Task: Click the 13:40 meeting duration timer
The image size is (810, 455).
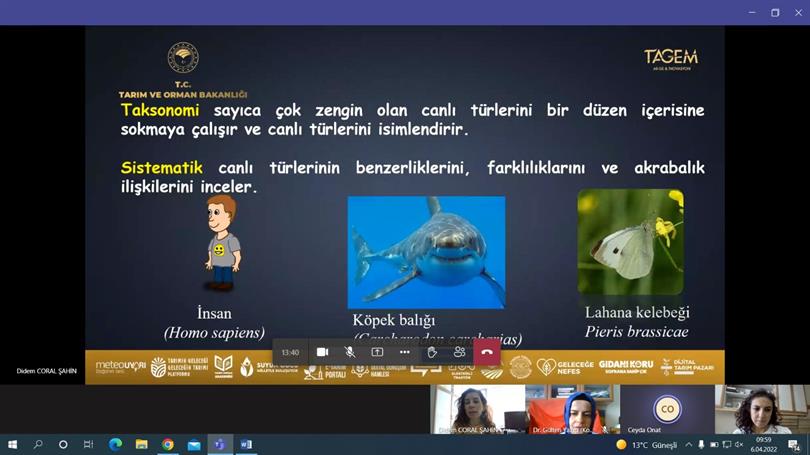Action: [x=290, y=352]
